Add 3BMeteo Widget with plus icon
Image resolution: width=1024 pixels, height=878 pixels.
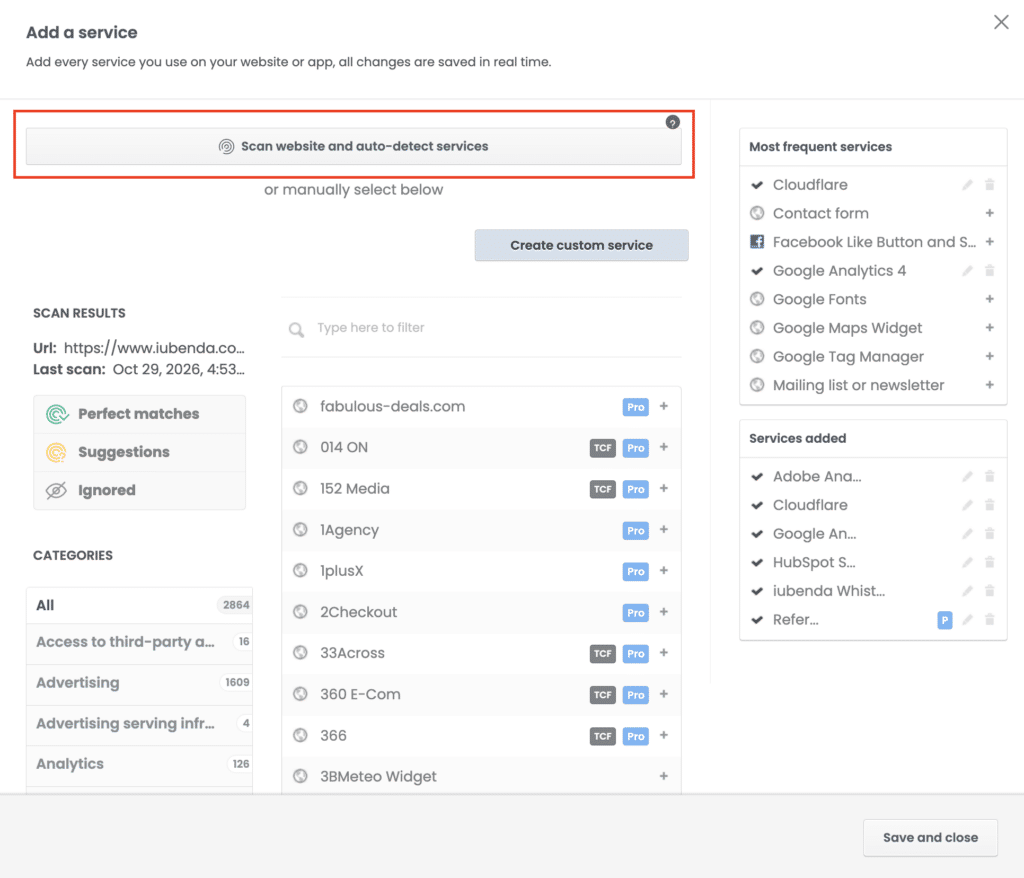pyautogui.click(x=664, y=777)
